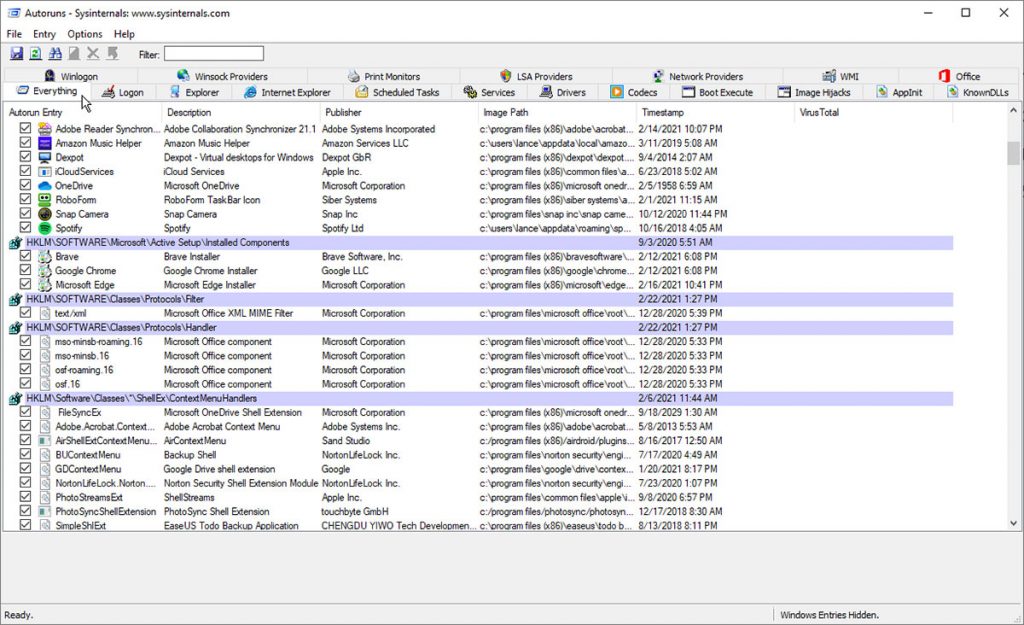Click the Save toolbar icon
Viewport: 1024px width, 625px height.
(17, 54)
